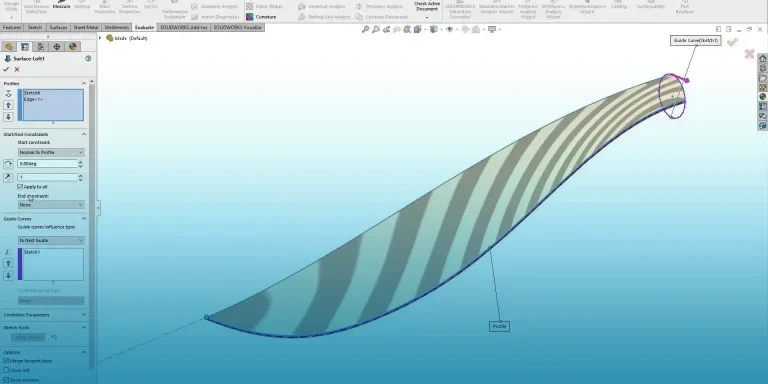
Task: Move guide curve Sketch1 up
Action: coord(8,264)
